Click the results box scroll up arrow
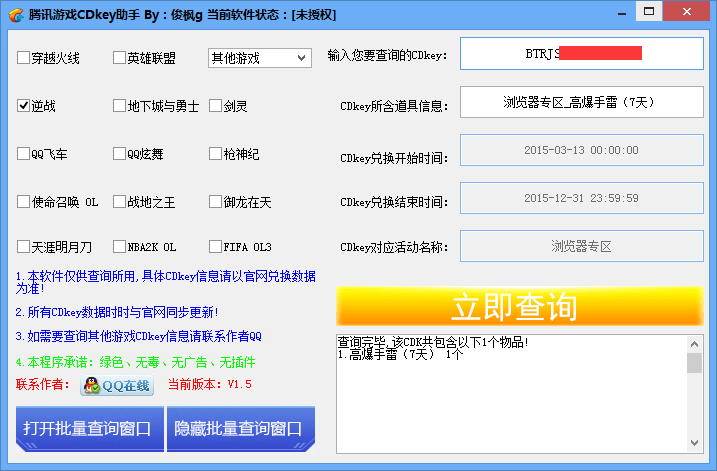This screenshot has width=717, height=471. [x=694, y=344]
